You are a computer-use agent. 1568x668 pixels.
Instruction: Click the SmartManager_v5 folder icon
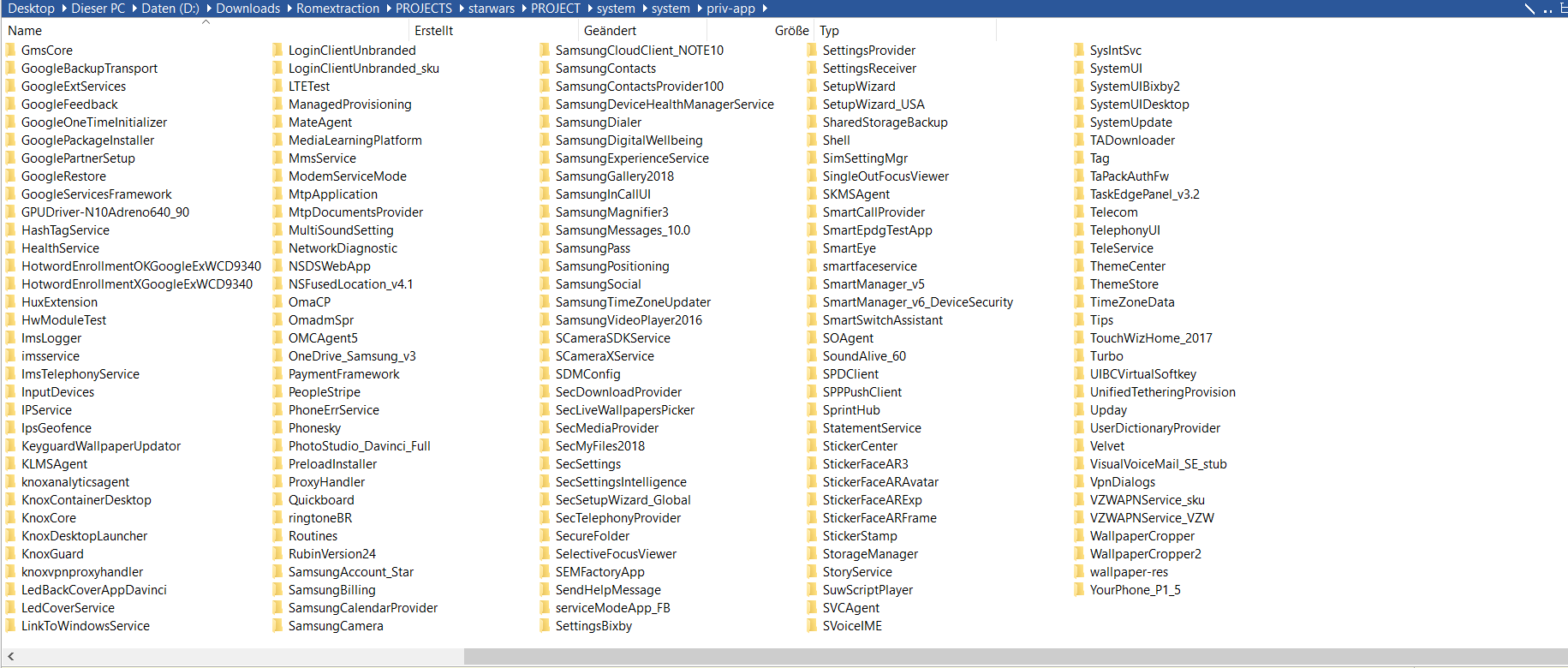[812, 283]
